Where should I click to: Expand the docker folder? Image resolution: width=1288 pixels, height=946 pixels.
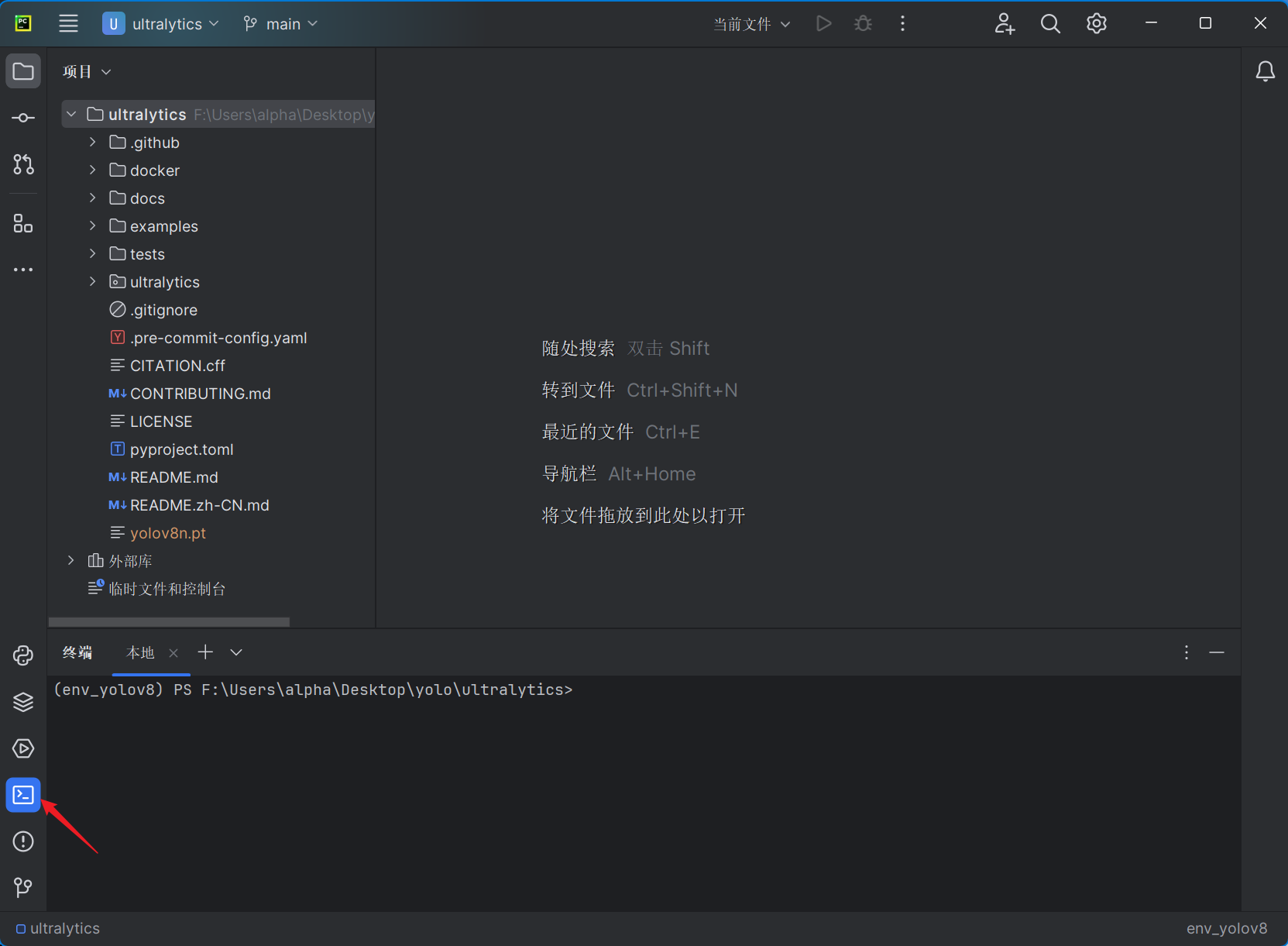click(x=93, y=170)
